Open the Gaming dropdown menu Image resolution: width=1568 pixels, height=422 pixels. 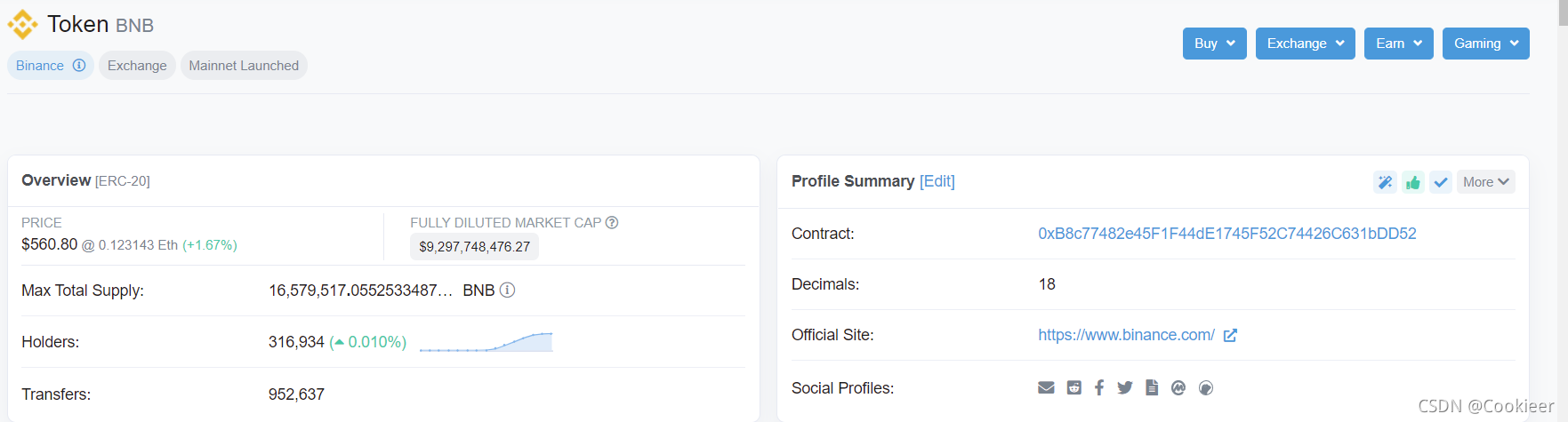click(x=1486, y=44)
